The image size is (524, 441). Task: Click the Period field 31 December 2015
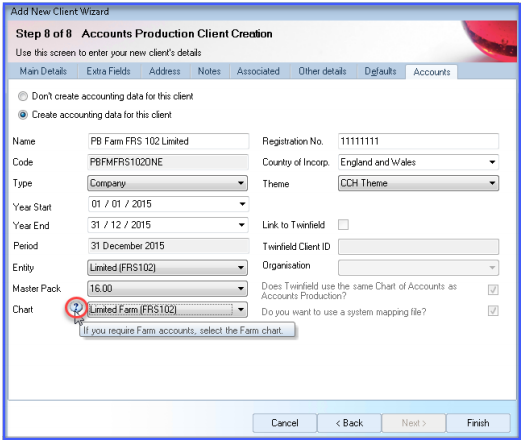[168, 246]
